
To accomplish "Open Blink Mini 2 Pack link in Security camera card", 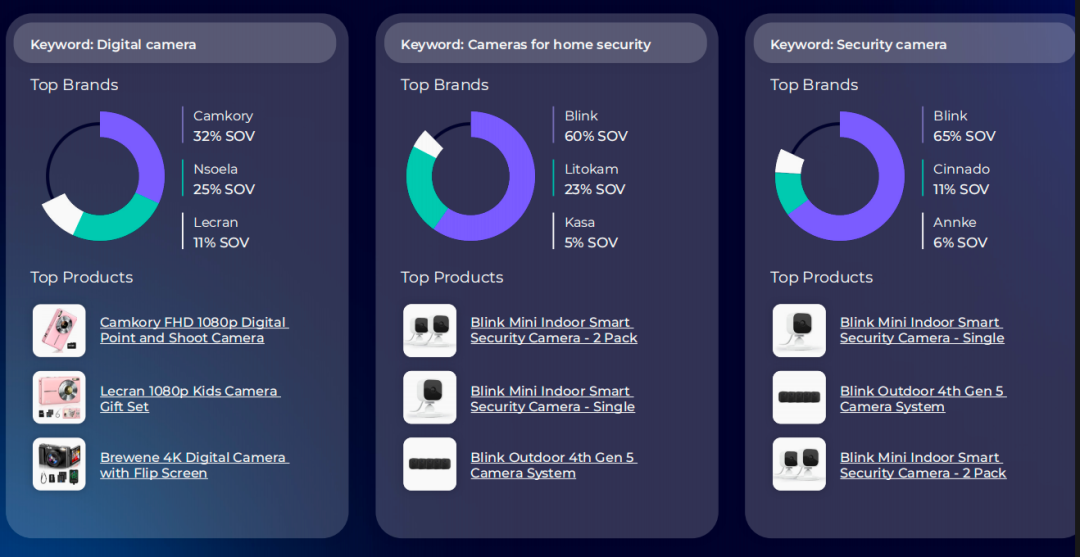I will point(923,465).
